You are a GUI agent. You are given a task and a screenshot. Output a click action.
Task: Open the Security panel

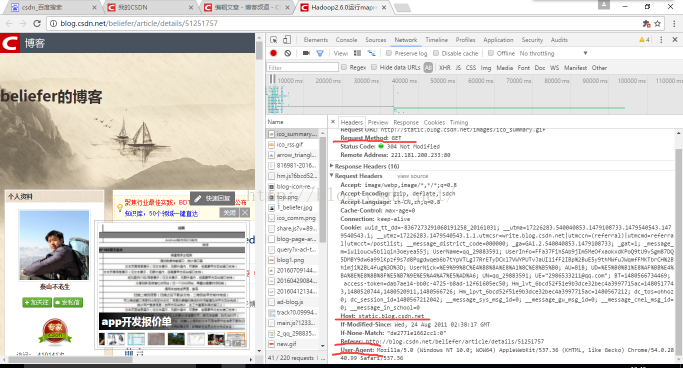click(x=532, y=40)
